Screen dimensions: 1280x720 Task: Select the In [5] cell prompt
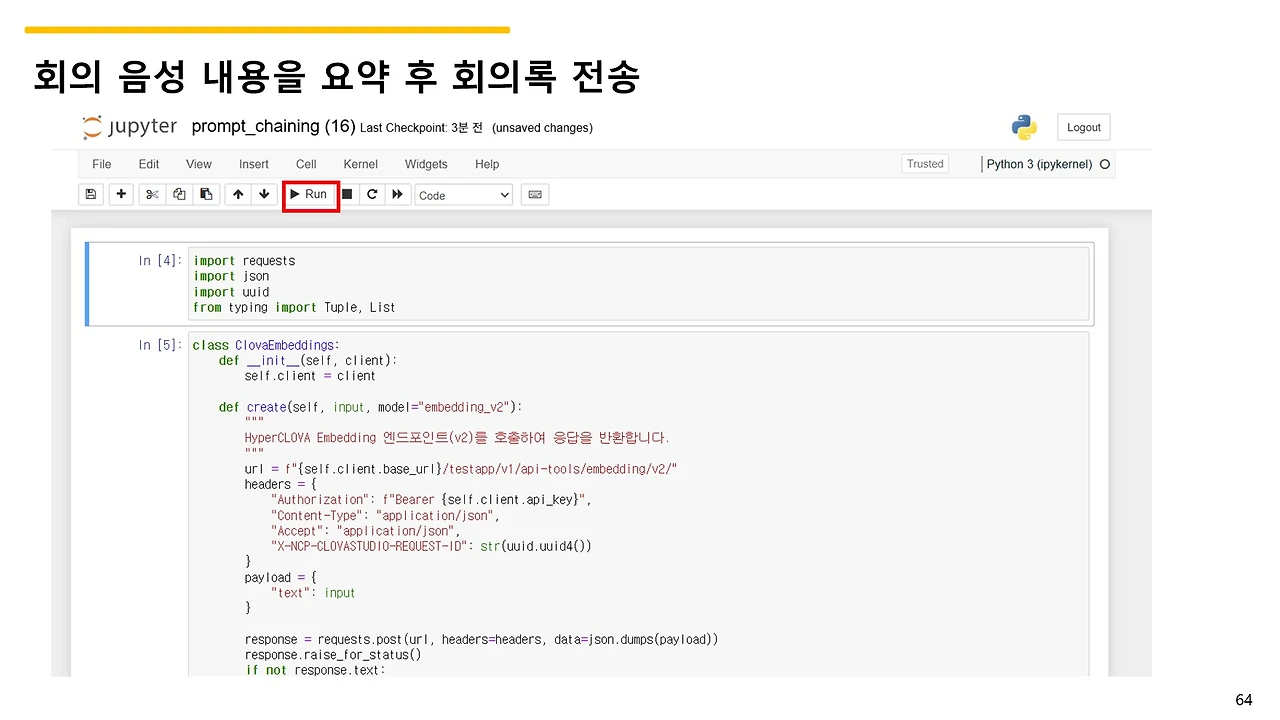(x=160, y=345)
